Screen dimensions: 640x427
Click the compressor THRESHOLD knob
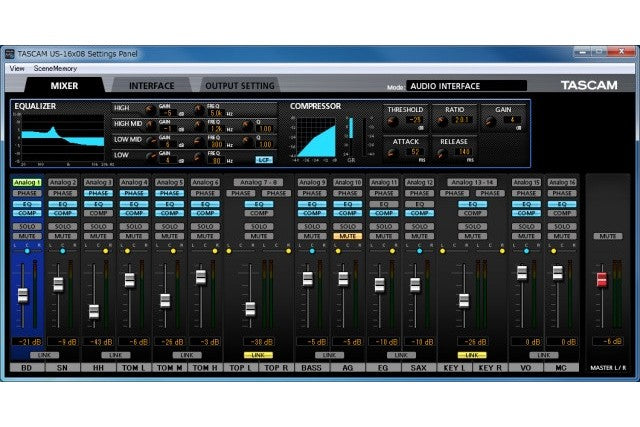(x=393, y=121)
